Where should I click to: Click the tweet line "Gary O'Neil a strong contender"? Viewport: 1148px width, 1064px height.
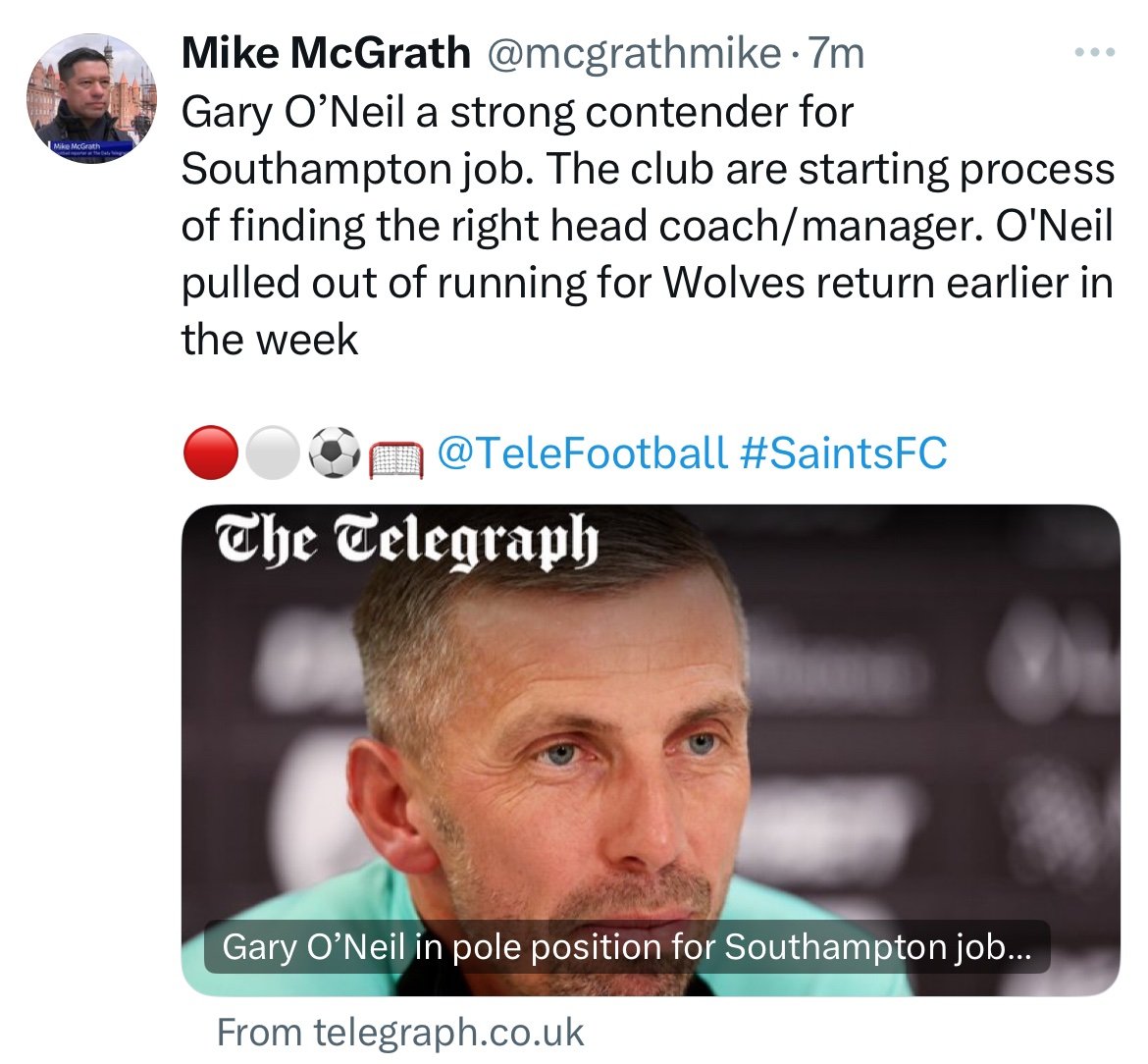click(x=518, y=112)
